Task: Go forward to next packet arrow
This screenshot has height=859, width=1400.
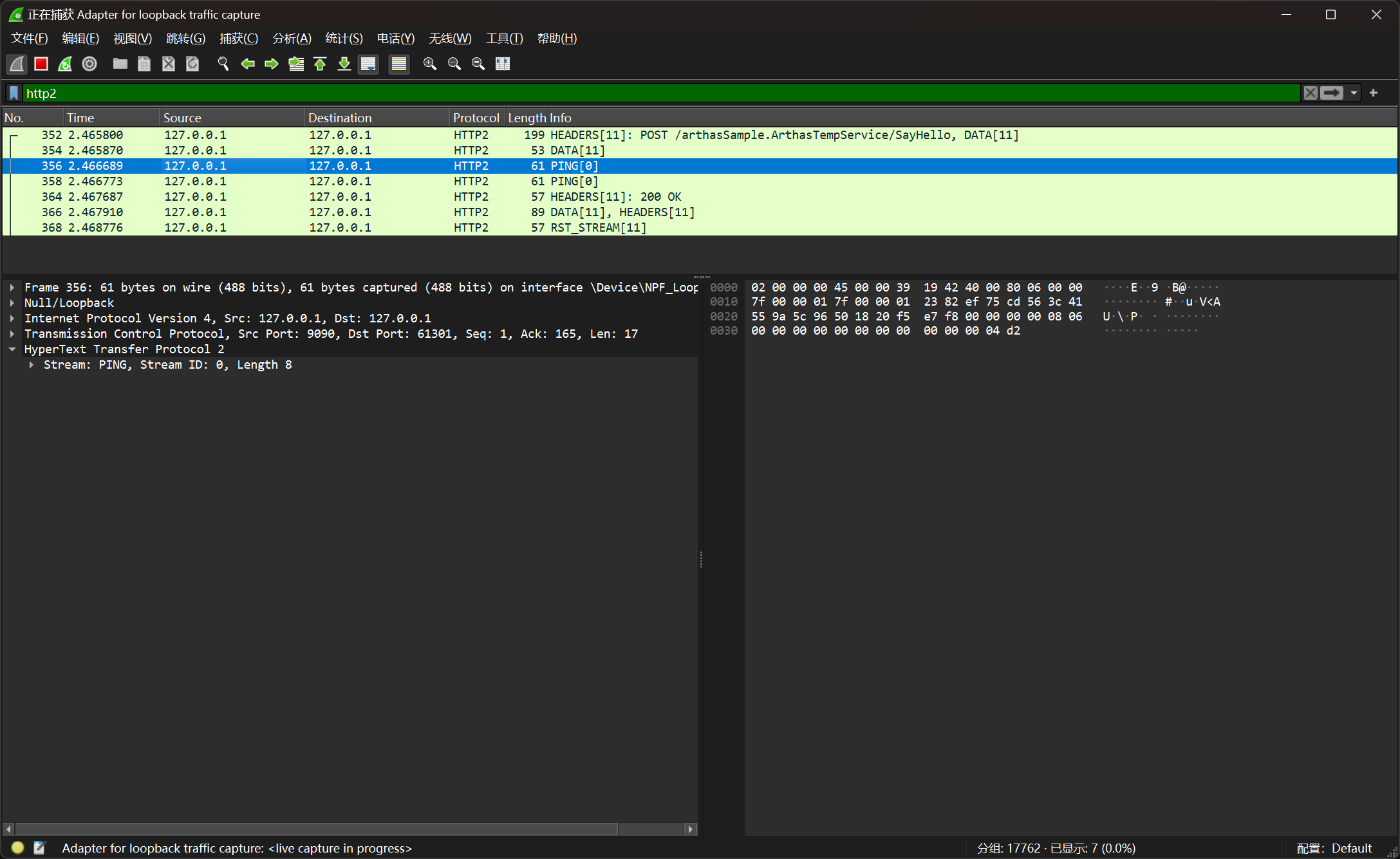Action: coord(272,64)
